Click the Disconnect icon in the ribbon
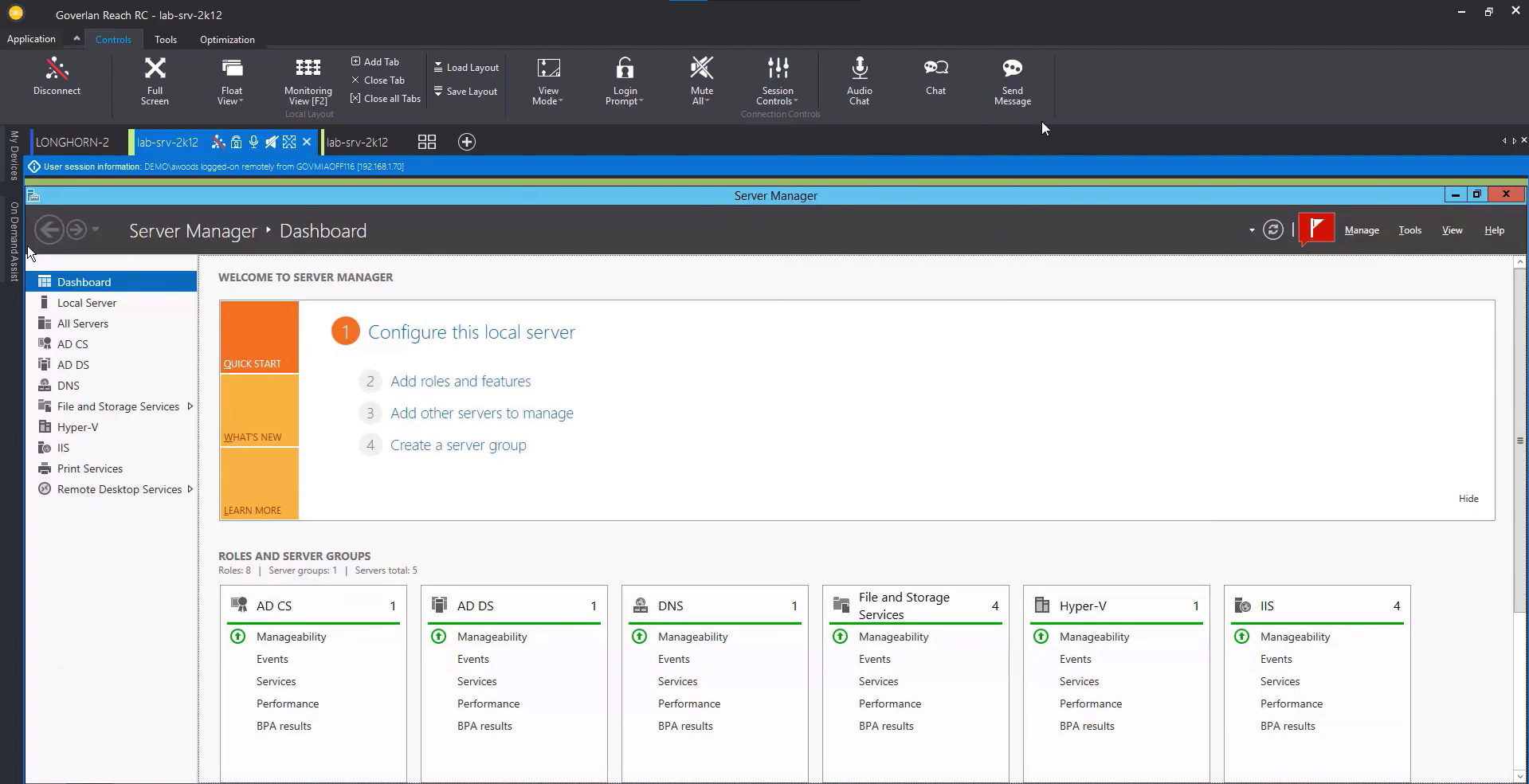 coord(57,76)
